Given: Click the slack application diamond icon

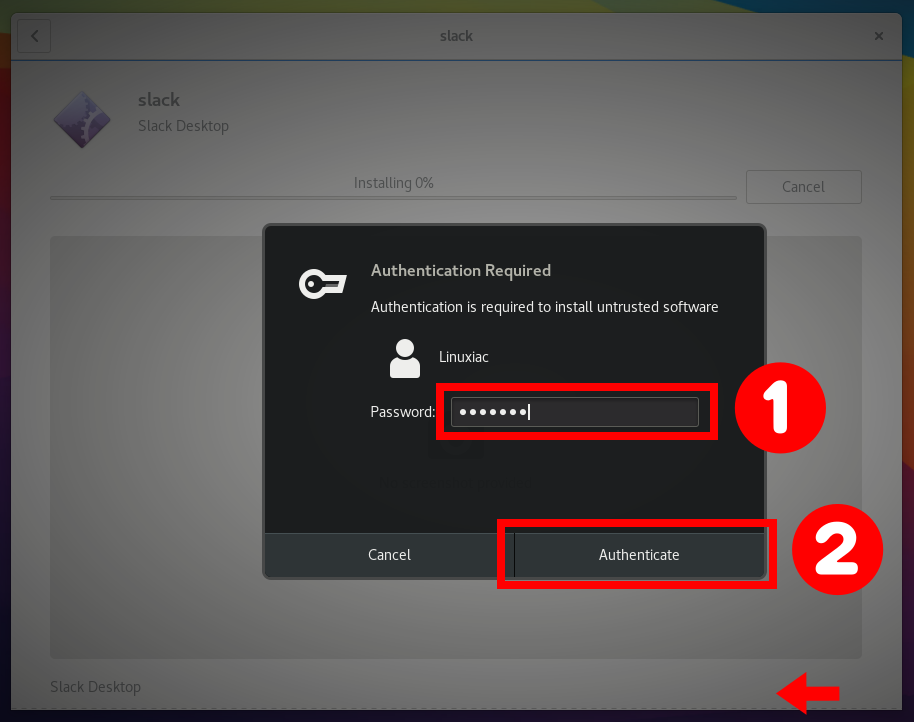Looking at the screenshot, I should click(82, 119).
